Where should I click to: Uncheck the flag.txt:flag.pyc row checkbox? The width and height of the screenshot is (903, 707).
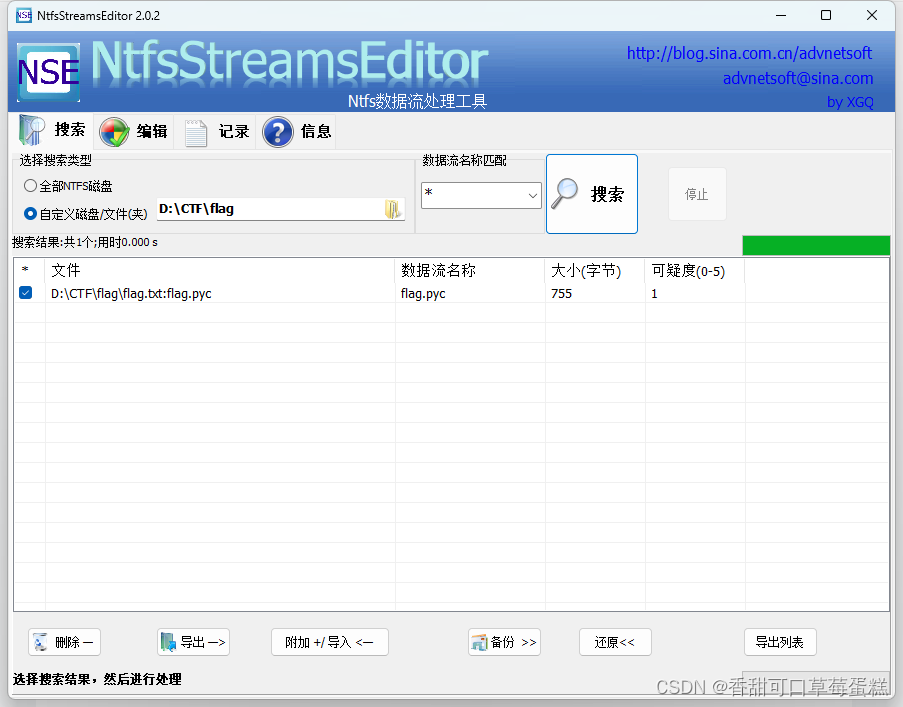tap(25, 293)
